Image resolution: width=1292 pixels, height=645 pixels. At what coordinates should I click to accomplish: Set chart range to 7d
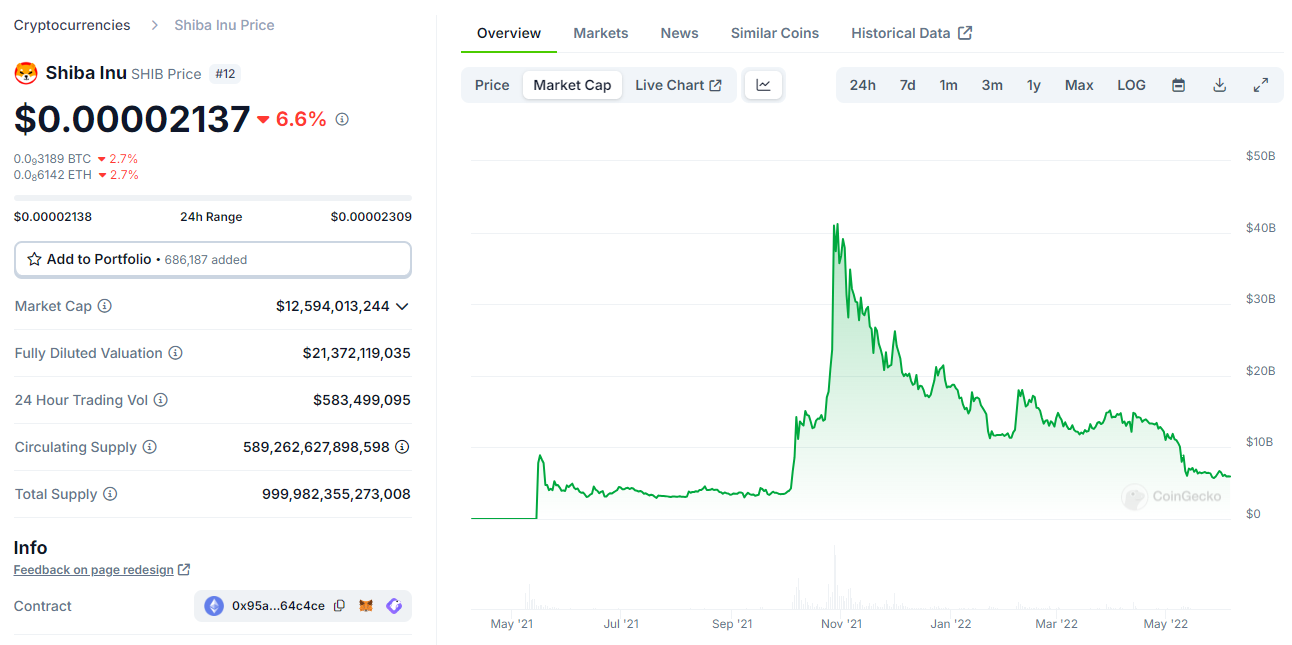point(907,85)
